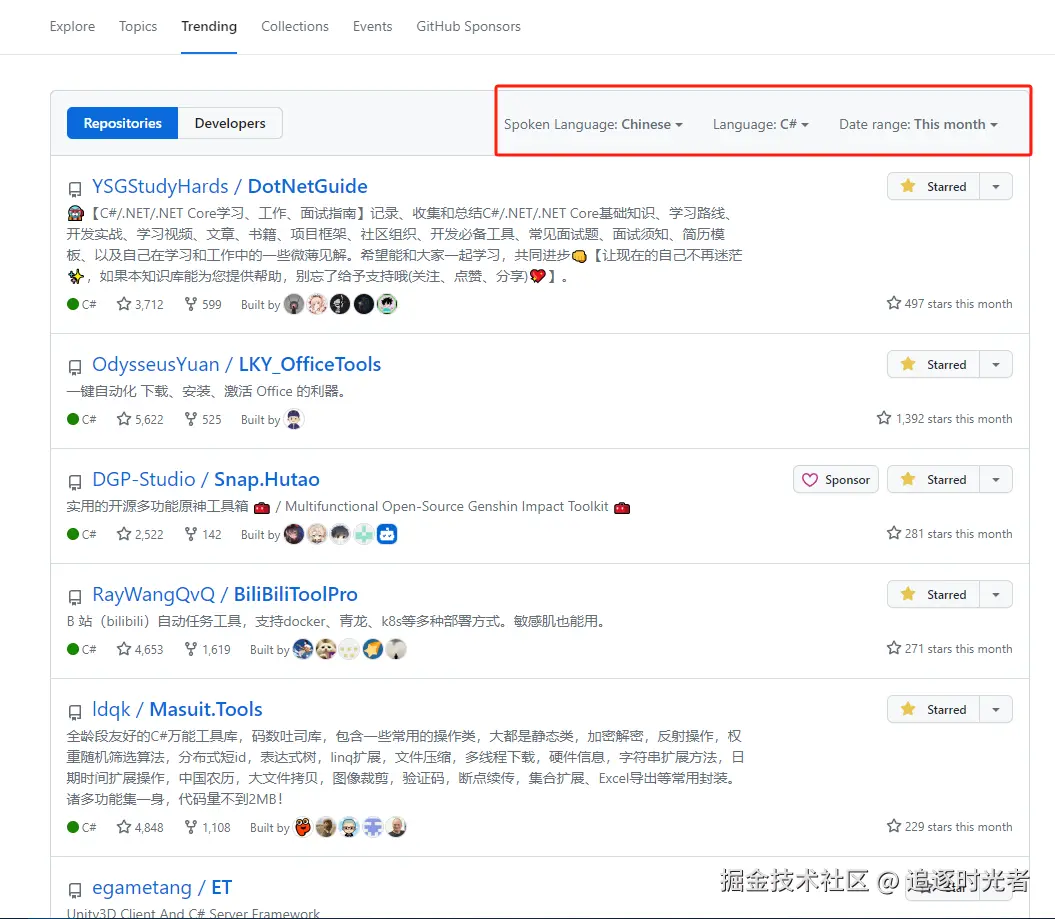Image resolution: width=1055 pixels, height=919 pixels.
Task: Open the GitHub Sponsors tab
Action: pos(468,26)
